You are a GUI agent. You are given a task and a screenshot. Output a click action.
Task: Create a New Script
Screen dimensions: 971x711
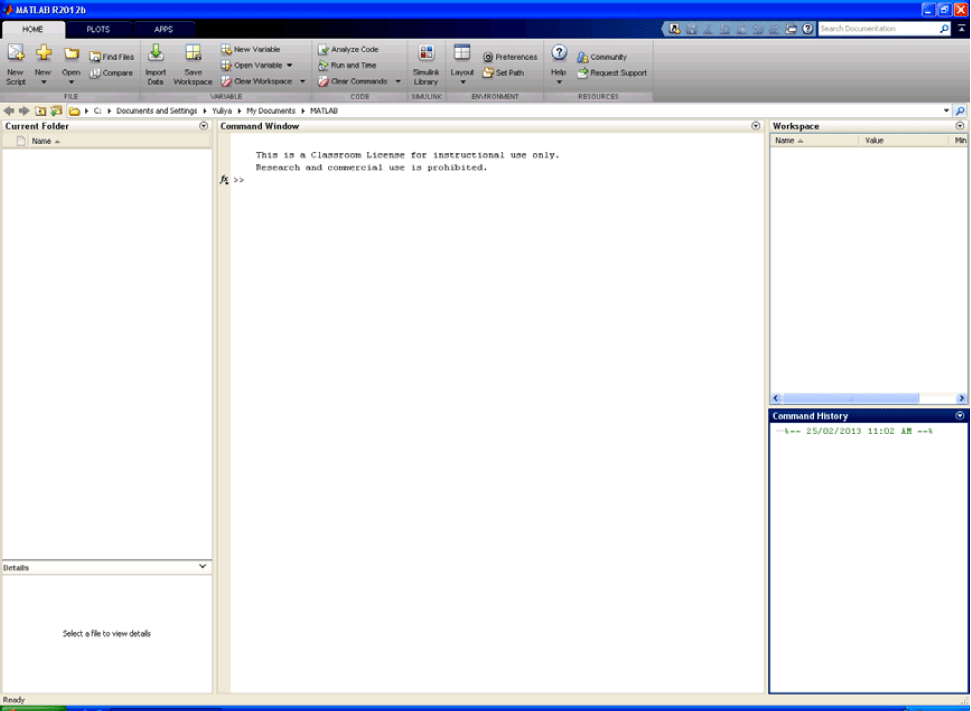(14, 62)
